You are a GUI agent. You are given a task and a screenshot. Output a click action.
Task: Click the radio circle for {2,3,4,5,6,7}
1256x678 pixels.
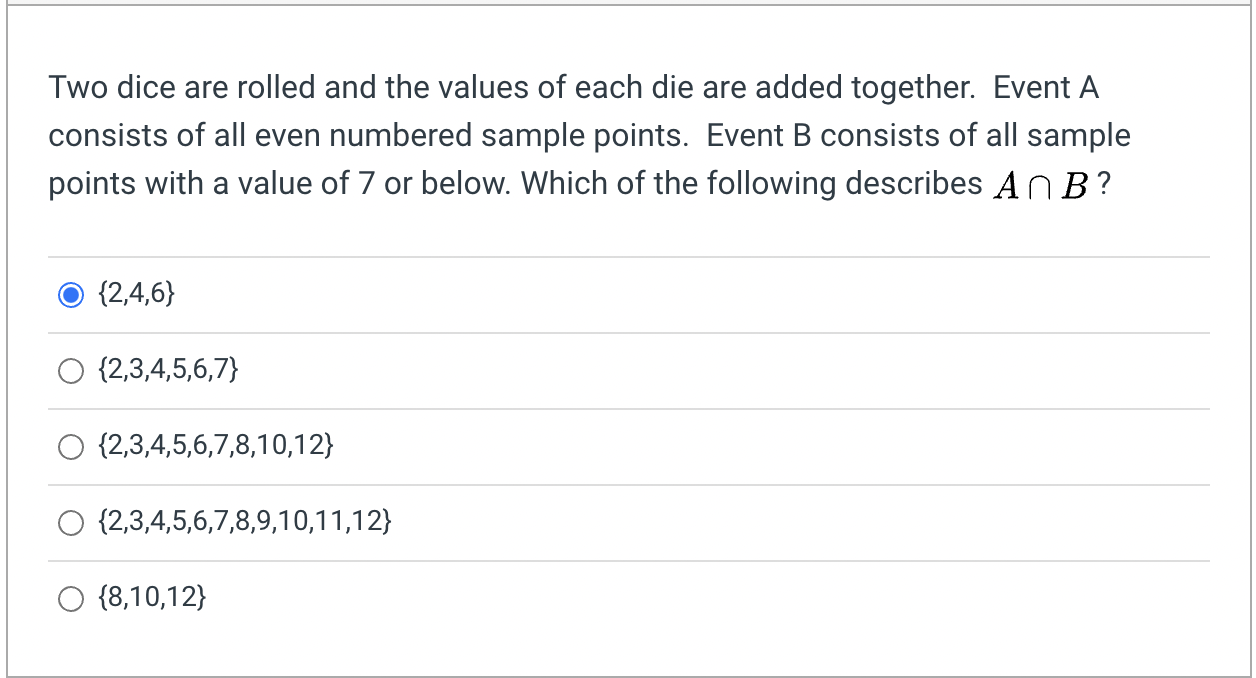coord(71,370)
